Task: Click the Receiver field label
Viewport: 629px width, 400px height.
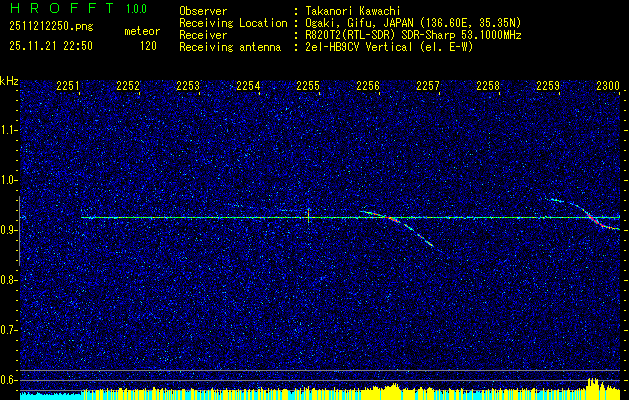Action: 203,35
